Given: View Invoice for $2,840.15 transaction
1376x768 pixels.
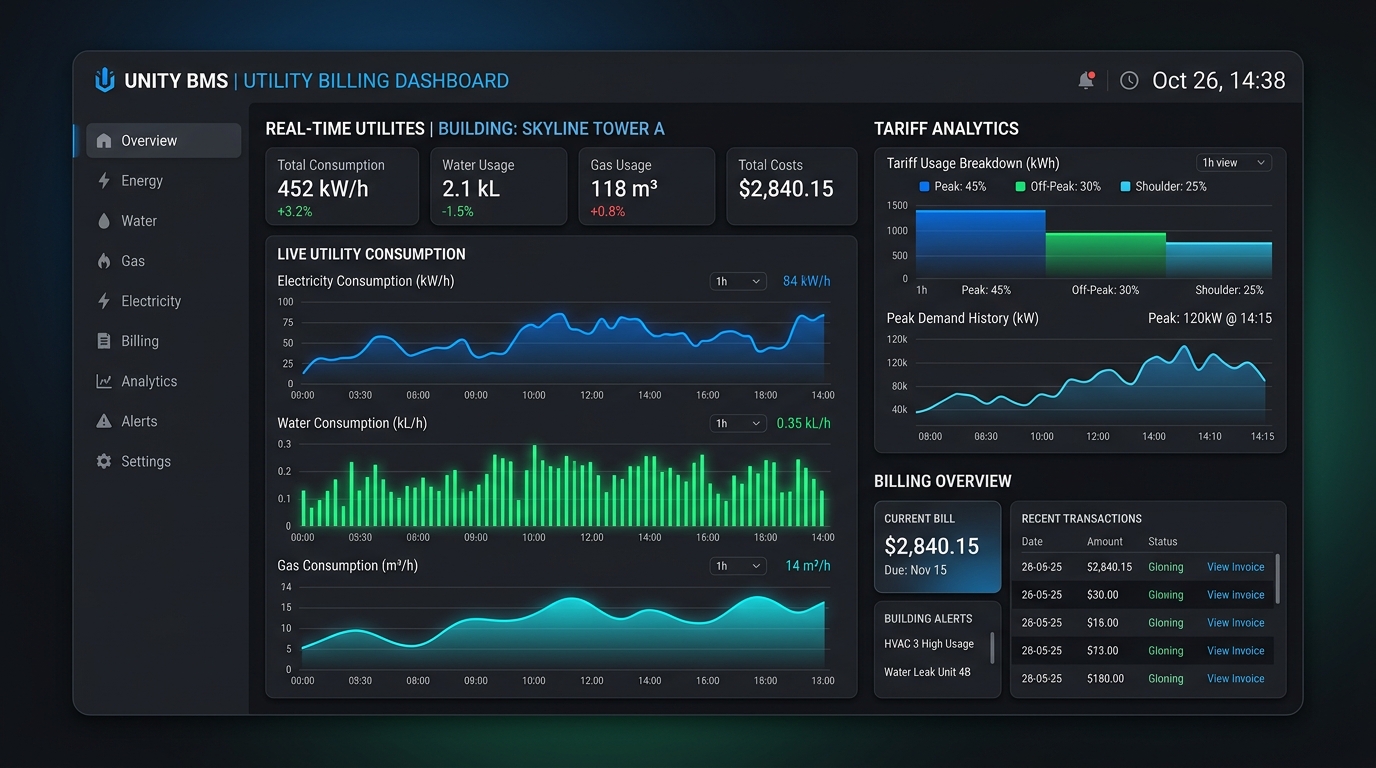Looking at the screenshot, I should [1236, 567].
